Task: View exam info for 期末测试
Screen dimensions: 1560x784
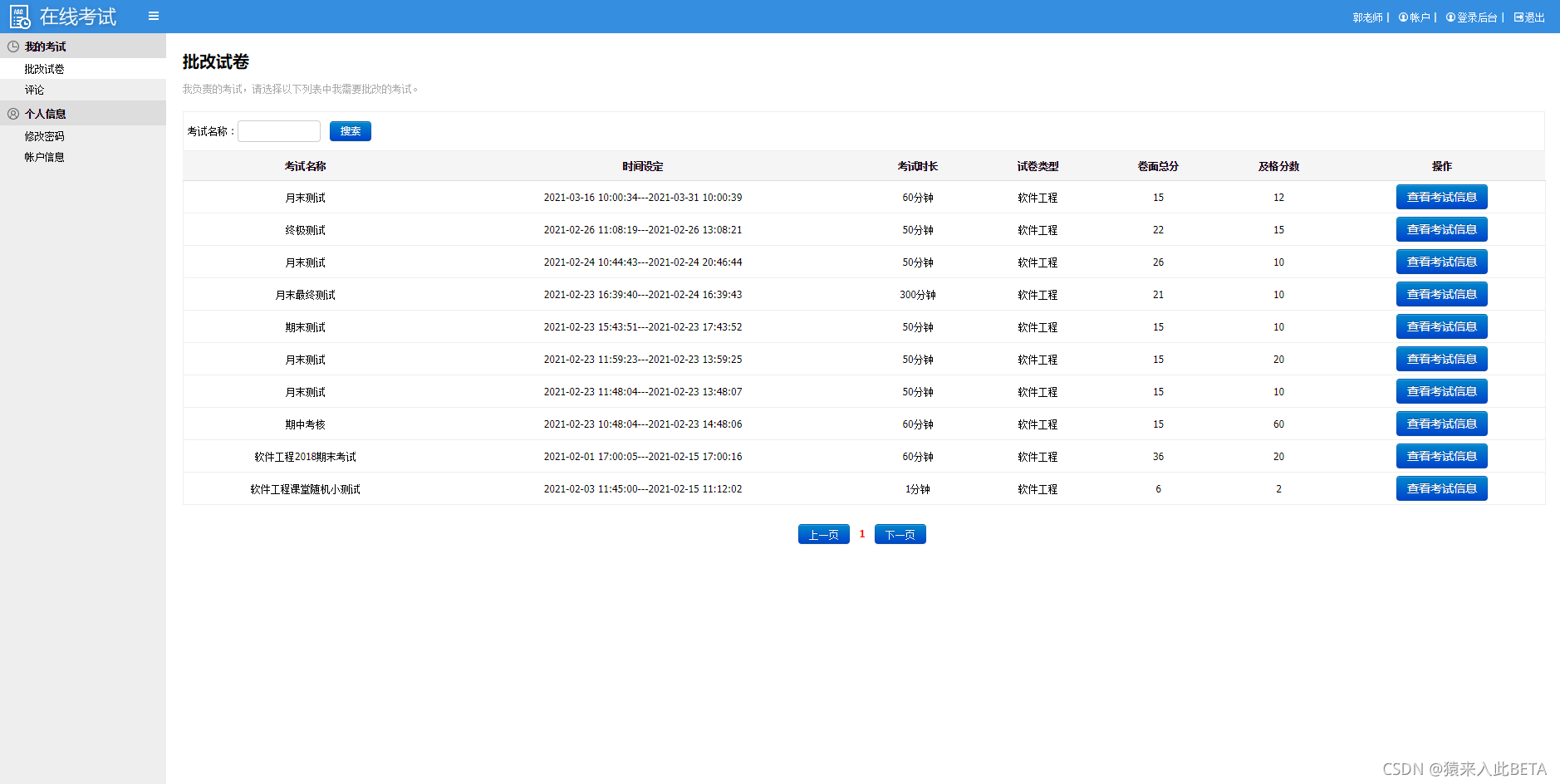Action: click(x=1442, y=326)
